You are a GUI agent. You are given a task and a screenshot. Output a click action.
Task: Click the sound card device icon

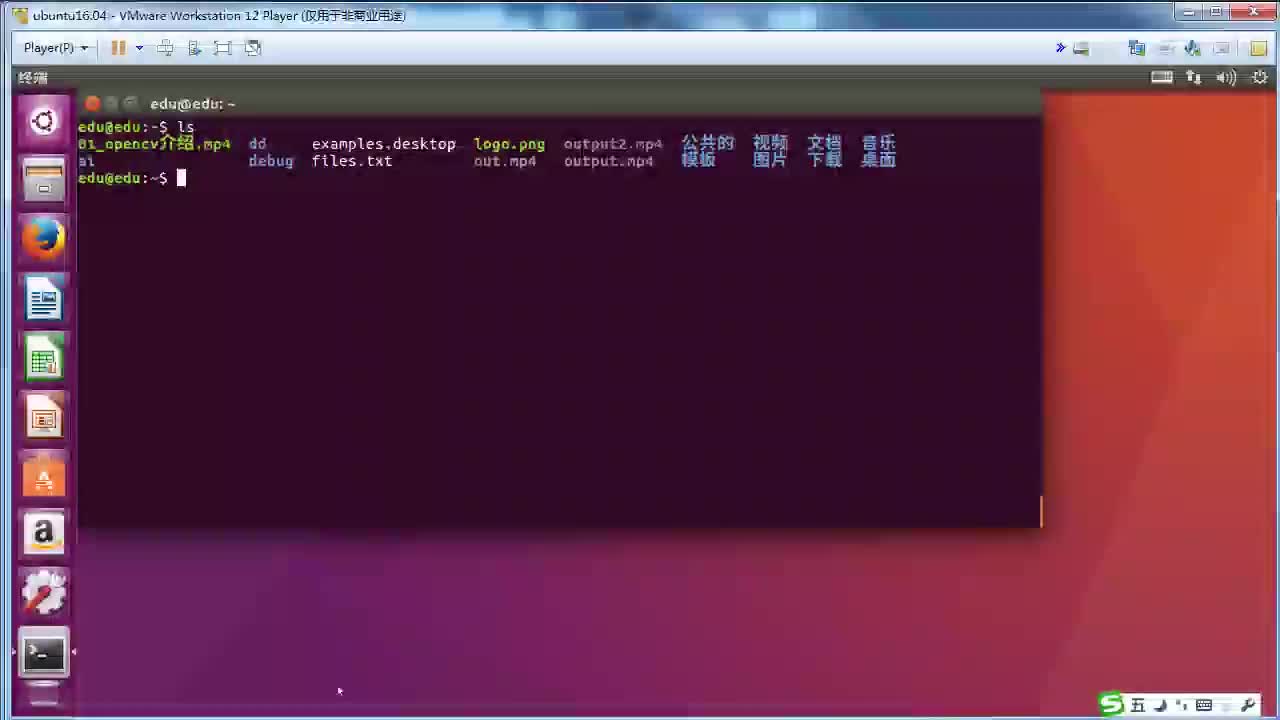tap(1192, 48)
